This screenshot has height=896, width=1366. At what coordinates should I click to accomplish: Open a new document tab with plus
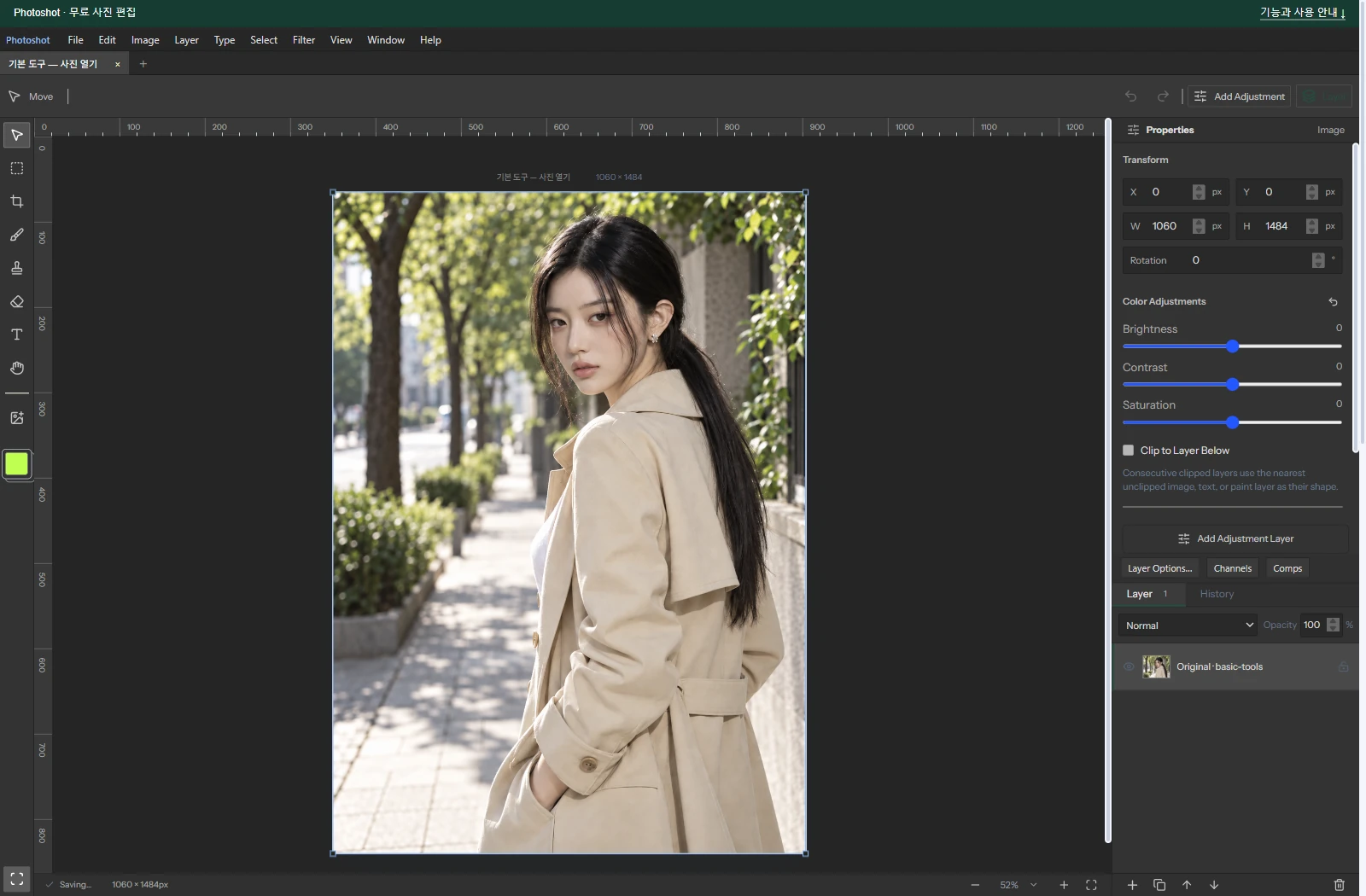143,64
